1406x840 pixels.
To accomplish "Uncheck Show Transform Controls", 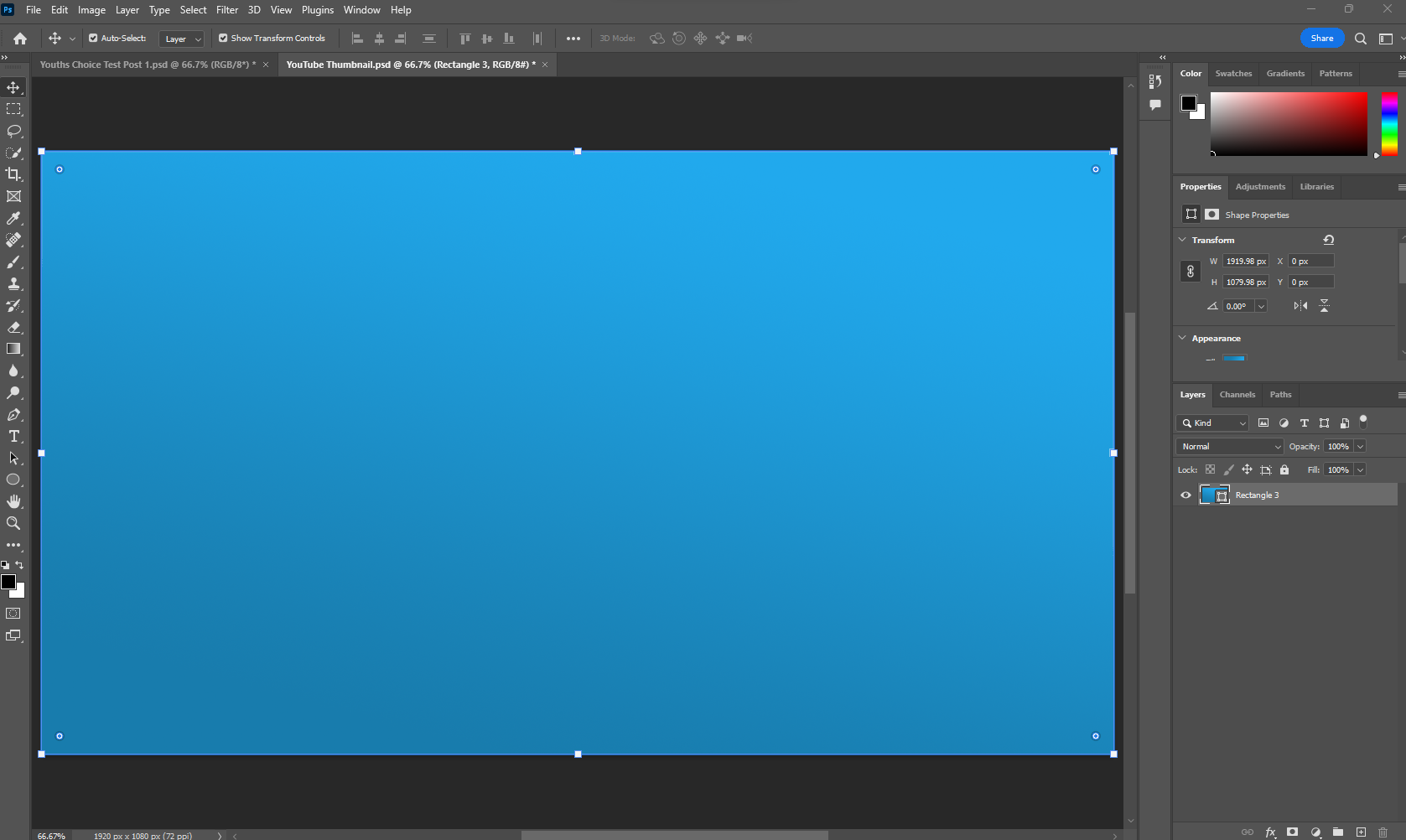I will click(223, 39).
